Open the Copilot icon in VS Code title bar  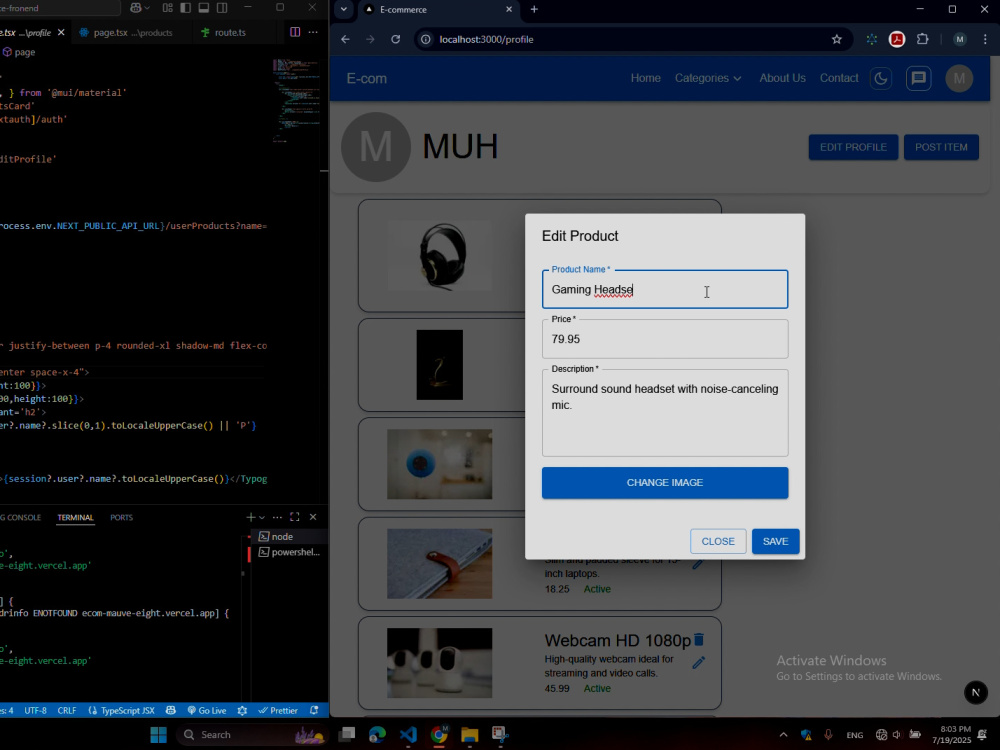[x=136, y=8]
